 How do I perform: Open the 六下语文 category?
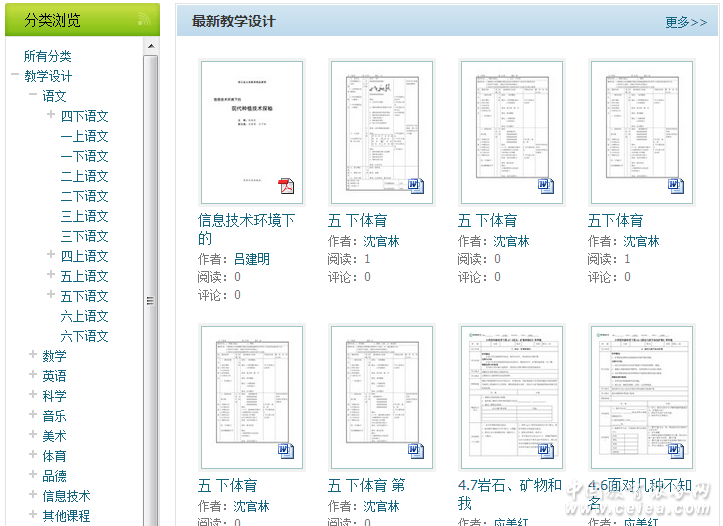point(84,336)
